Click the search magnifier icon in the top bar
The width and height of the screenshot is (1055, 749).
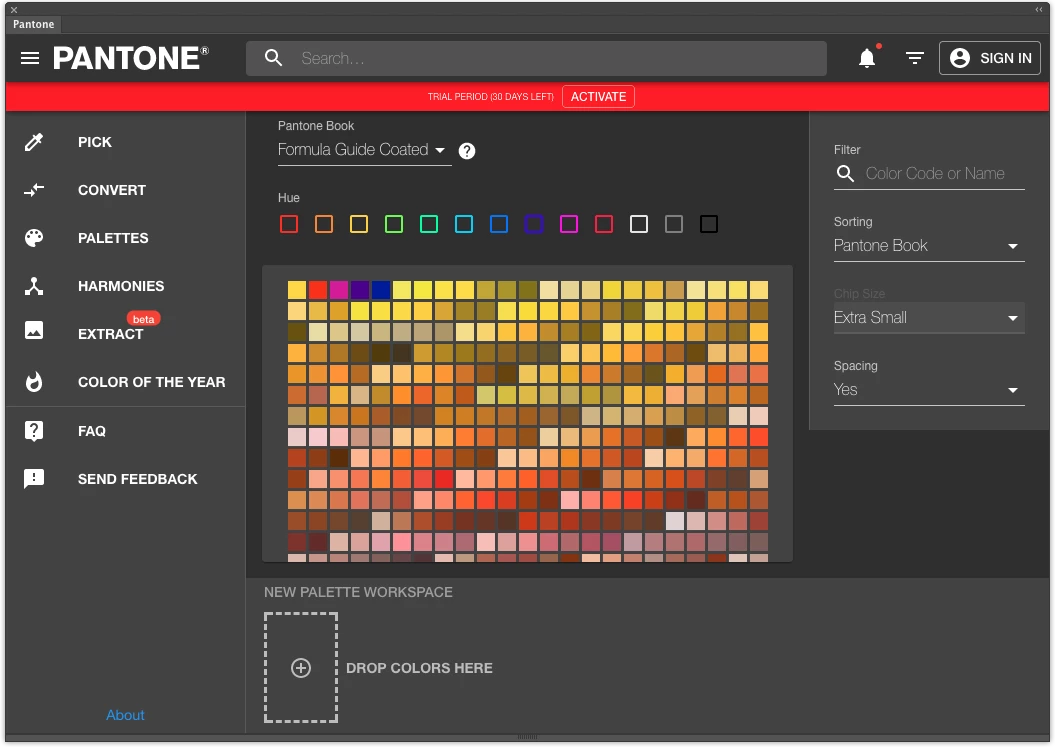[x=273, y=58]
